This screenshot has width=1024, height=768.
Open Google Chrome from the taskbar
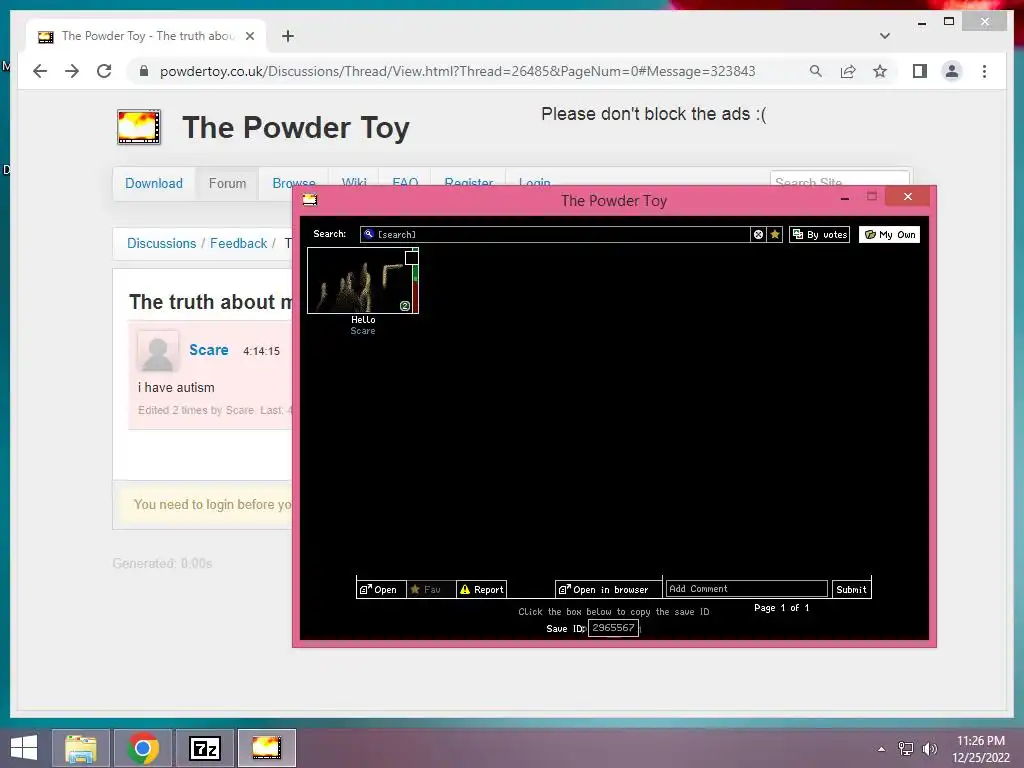(143, 748)
